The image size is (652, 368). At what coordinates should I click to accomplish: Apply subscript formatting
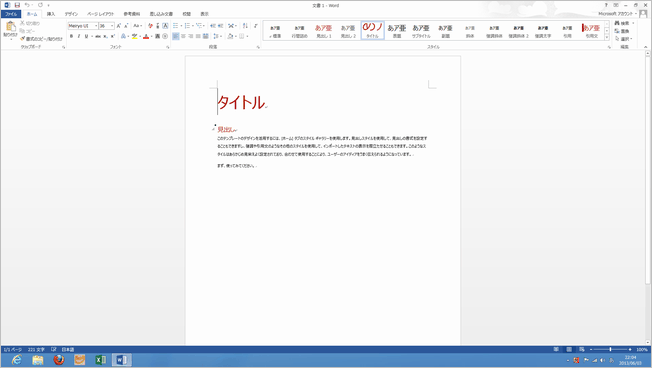coord(105,37)
